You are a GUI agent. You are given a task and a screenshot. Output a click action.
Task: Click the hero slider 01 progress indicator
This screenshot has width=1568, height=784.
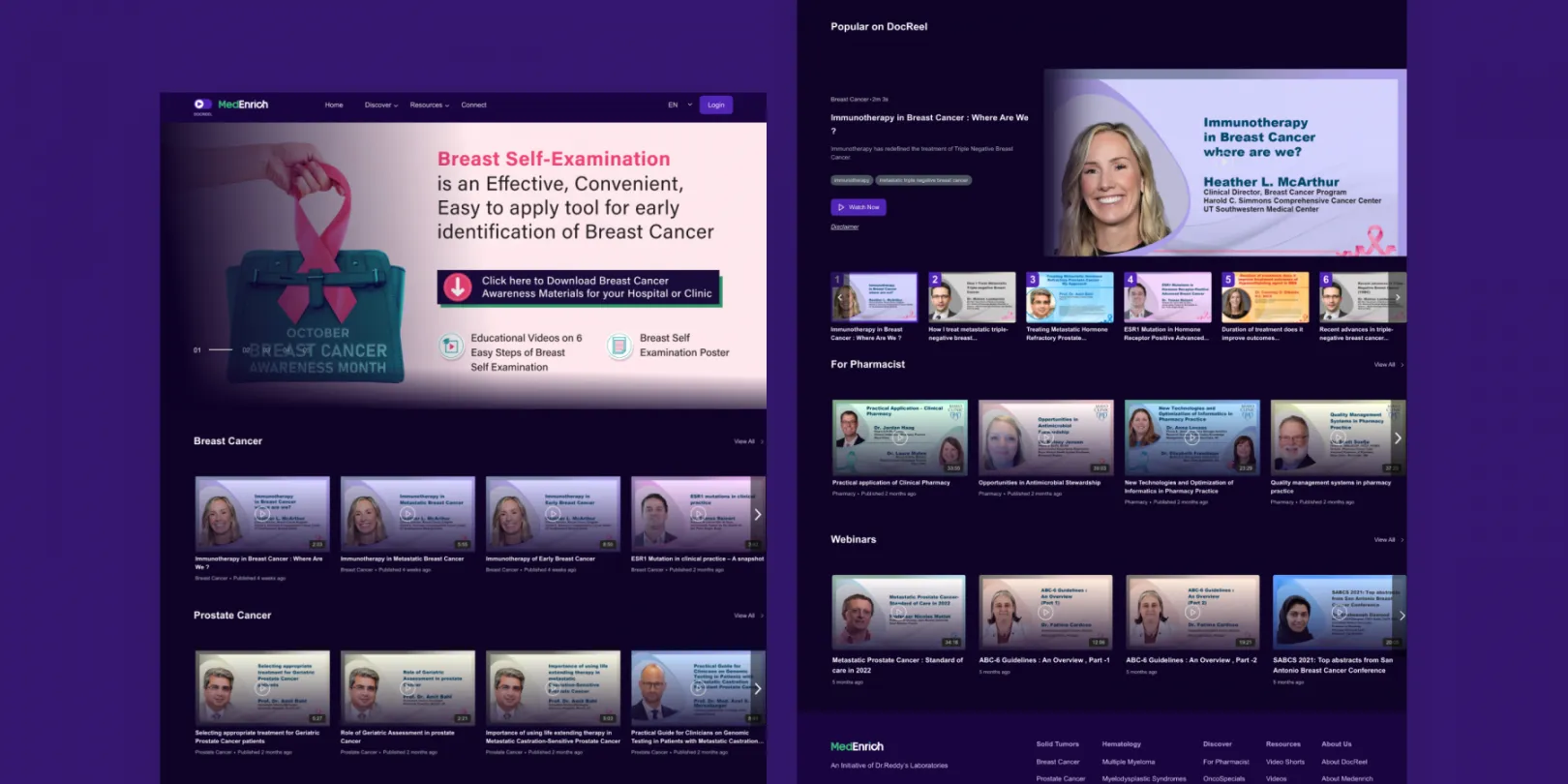coord(197,349)
